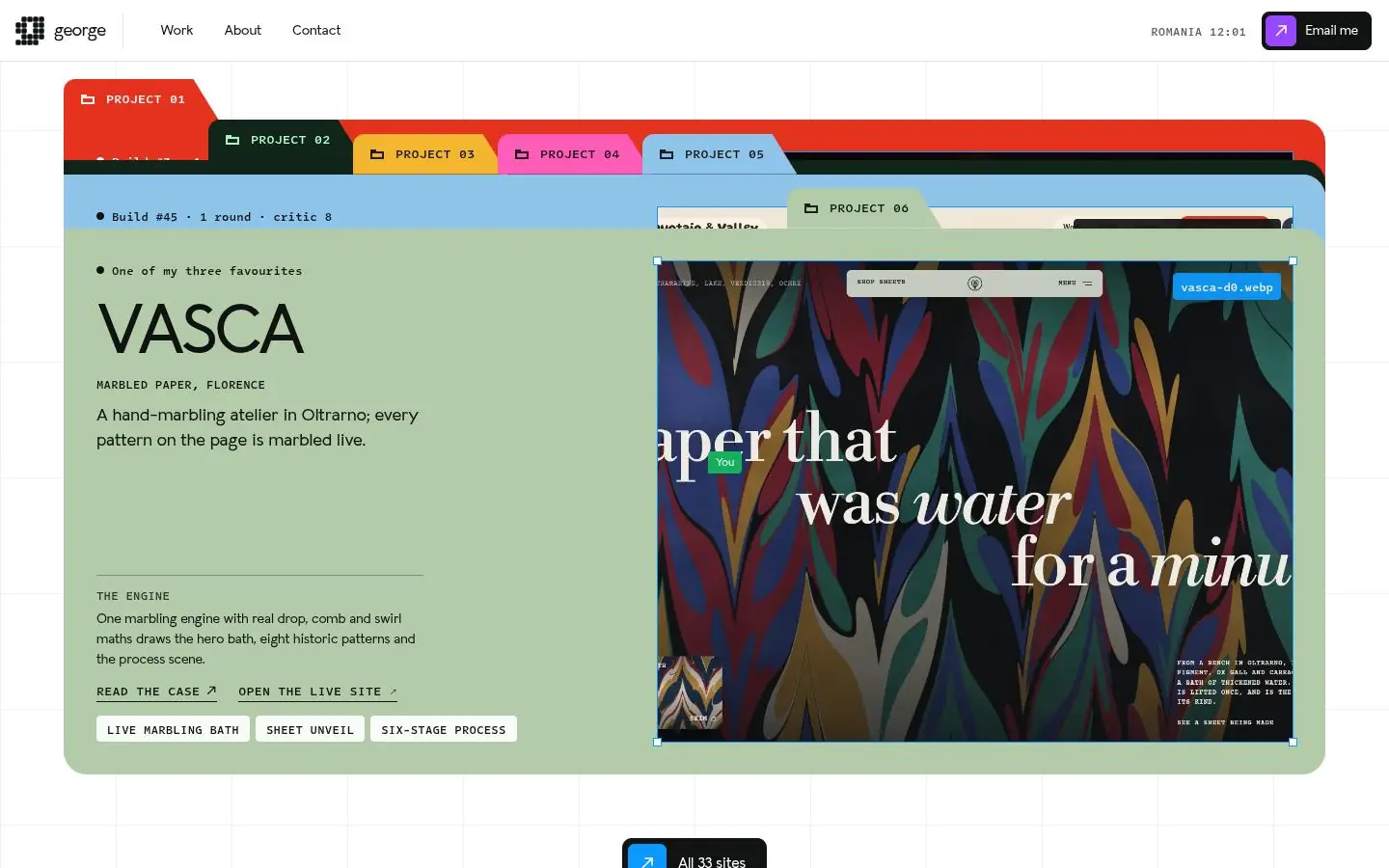Click the top-right selection handle of the preview
Viewport: 1389px width, 868px height.
click(x=1293, y=261)
